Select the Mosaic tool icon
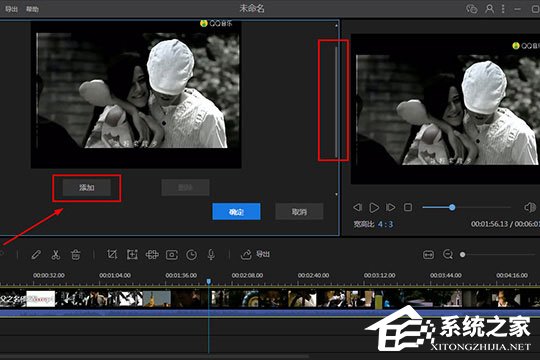Image resolution: width=540 pixels, height=360 pixels. [x=152, y=255]
